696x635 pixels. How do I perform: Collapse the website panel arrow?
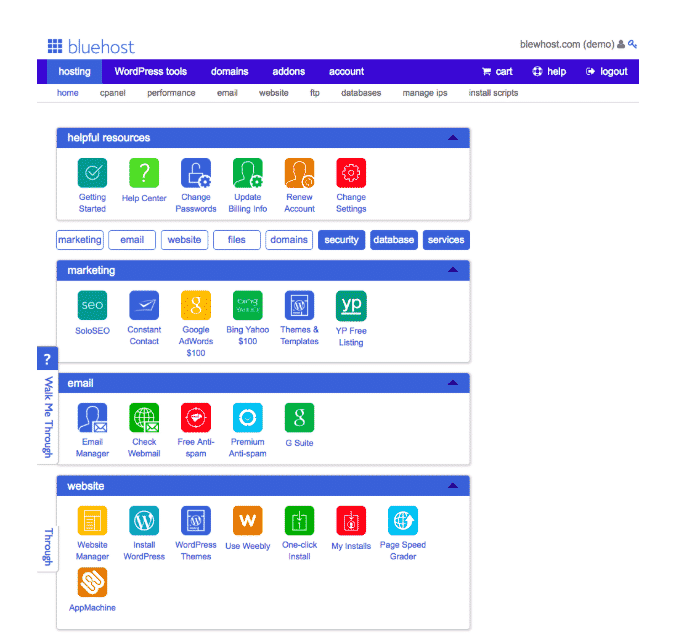[453, 485]
